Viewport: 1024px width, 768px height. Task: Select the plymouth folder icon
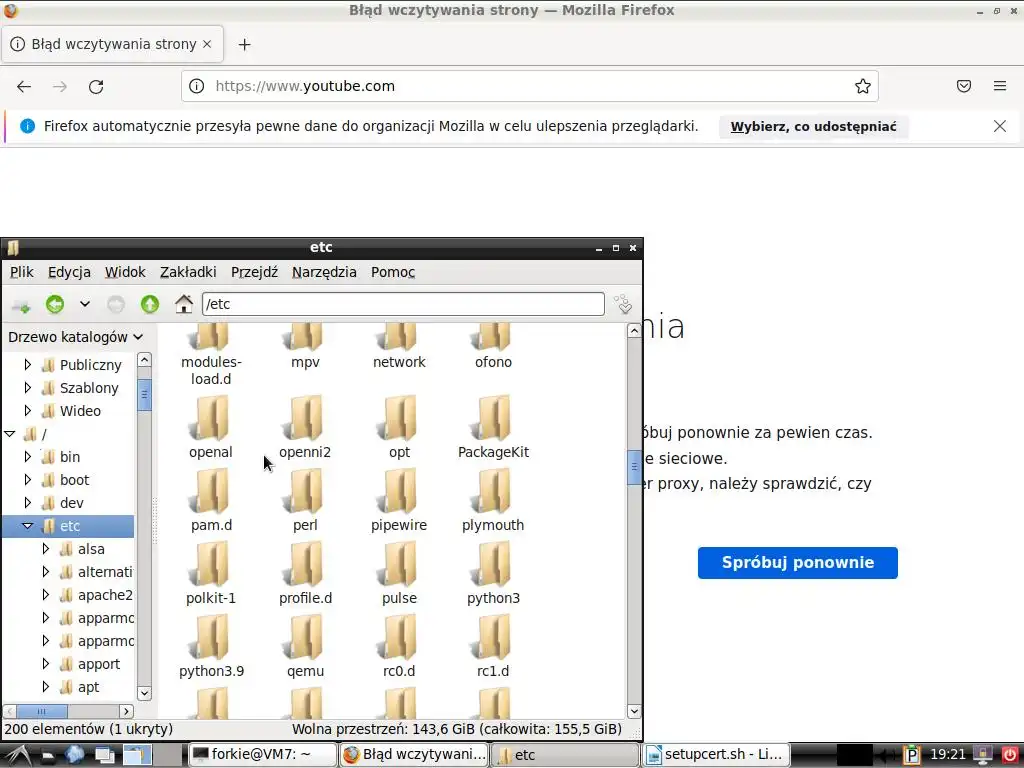493,491
